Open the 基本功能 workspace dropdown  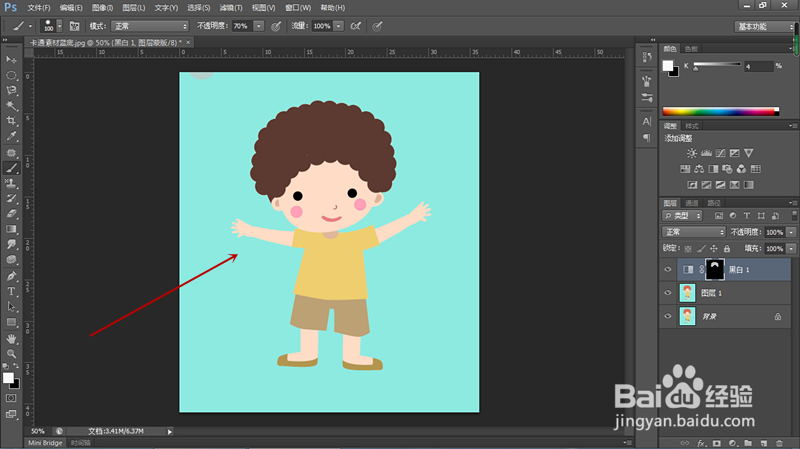[764, 26]
